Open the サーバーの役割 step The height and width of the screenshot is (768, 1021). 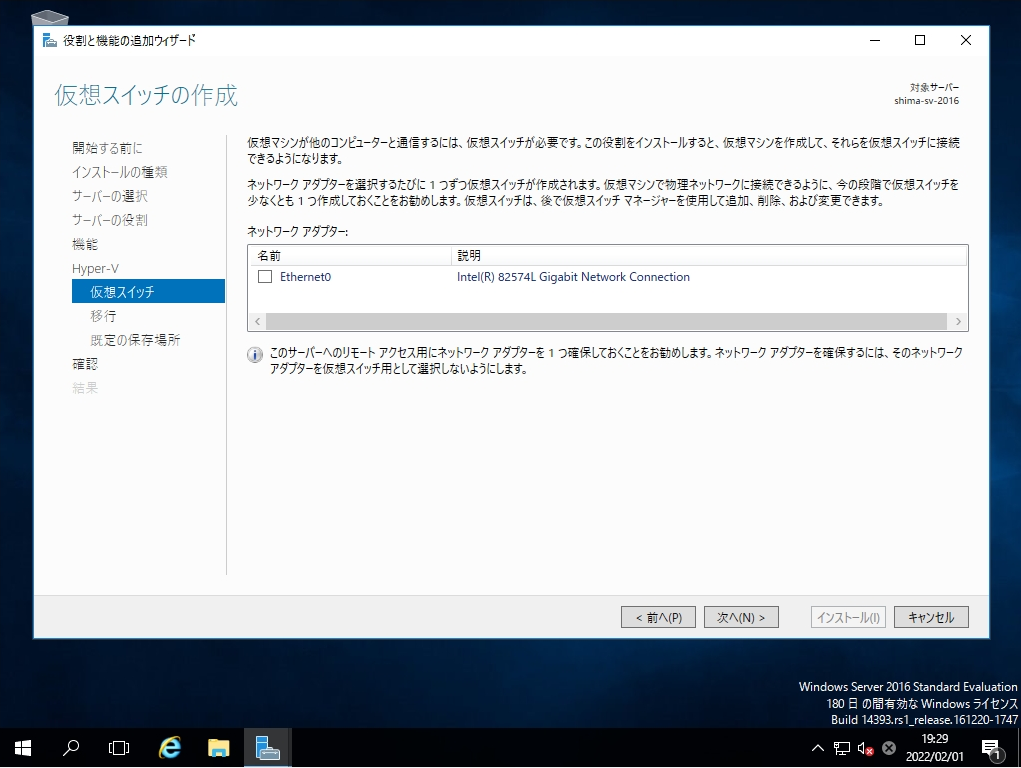pyautogui.click(x=109, y=220)
